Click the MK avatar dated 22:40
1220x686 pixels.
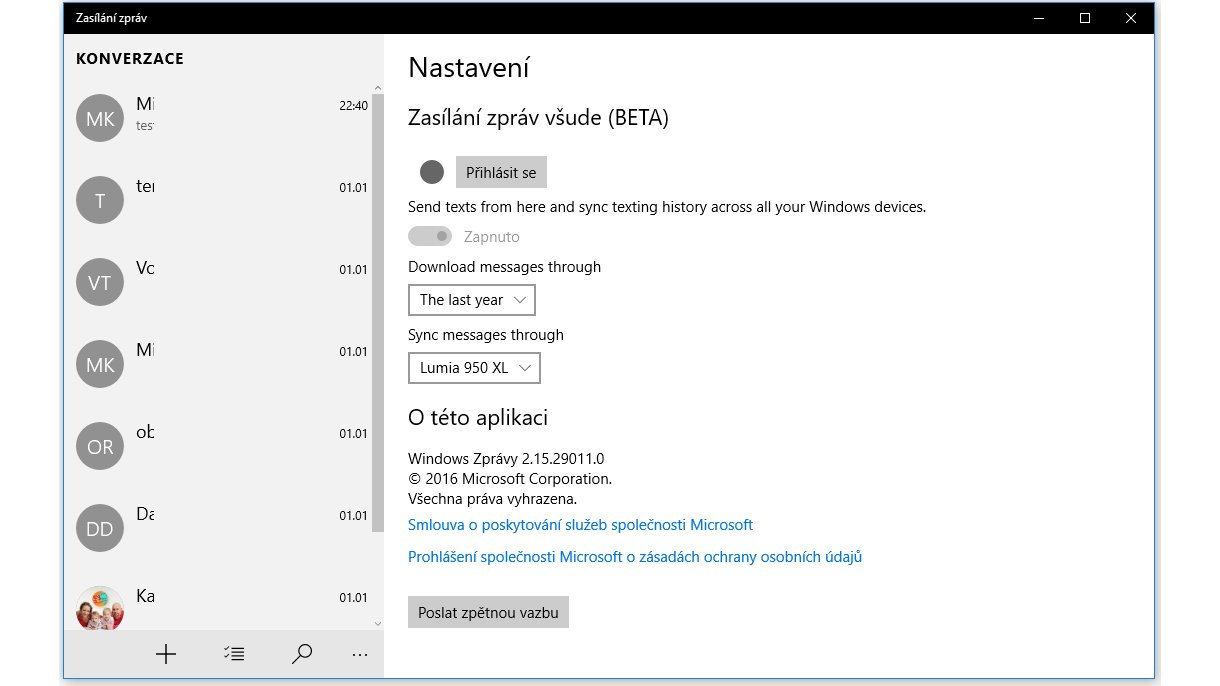(100, 119)
